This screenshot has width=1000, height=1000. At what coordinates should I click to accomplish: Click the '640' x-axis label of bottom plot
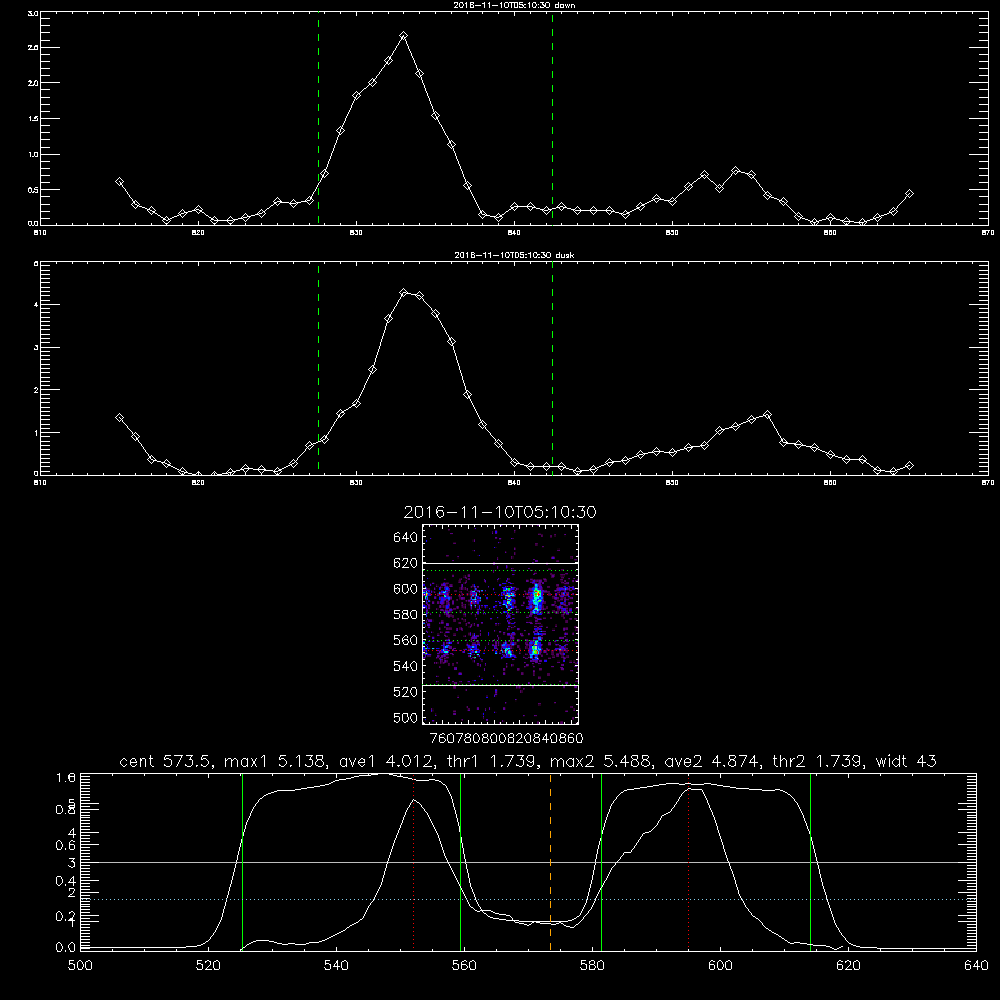976,966
